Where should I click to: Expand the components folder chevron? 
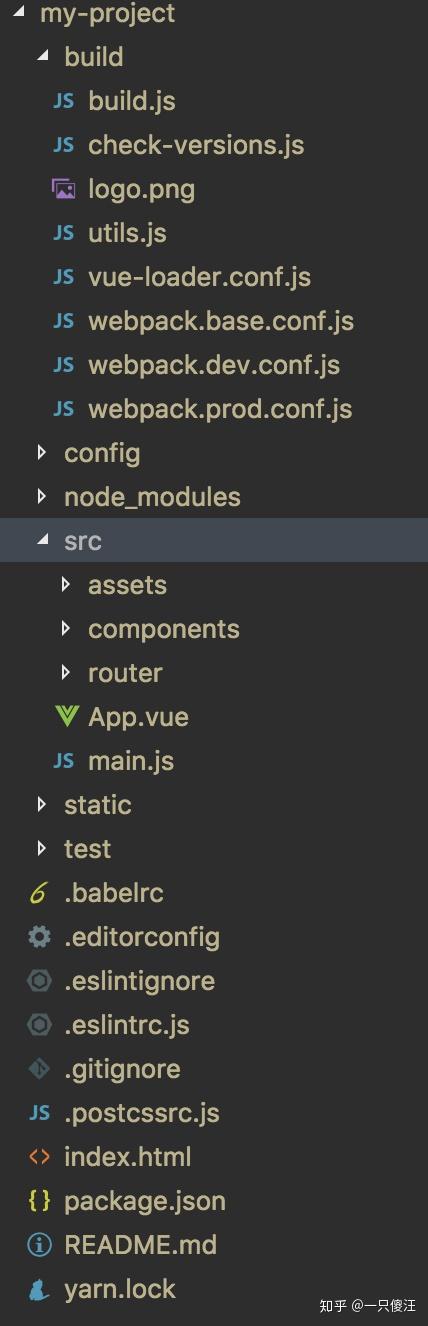point(66,628)
